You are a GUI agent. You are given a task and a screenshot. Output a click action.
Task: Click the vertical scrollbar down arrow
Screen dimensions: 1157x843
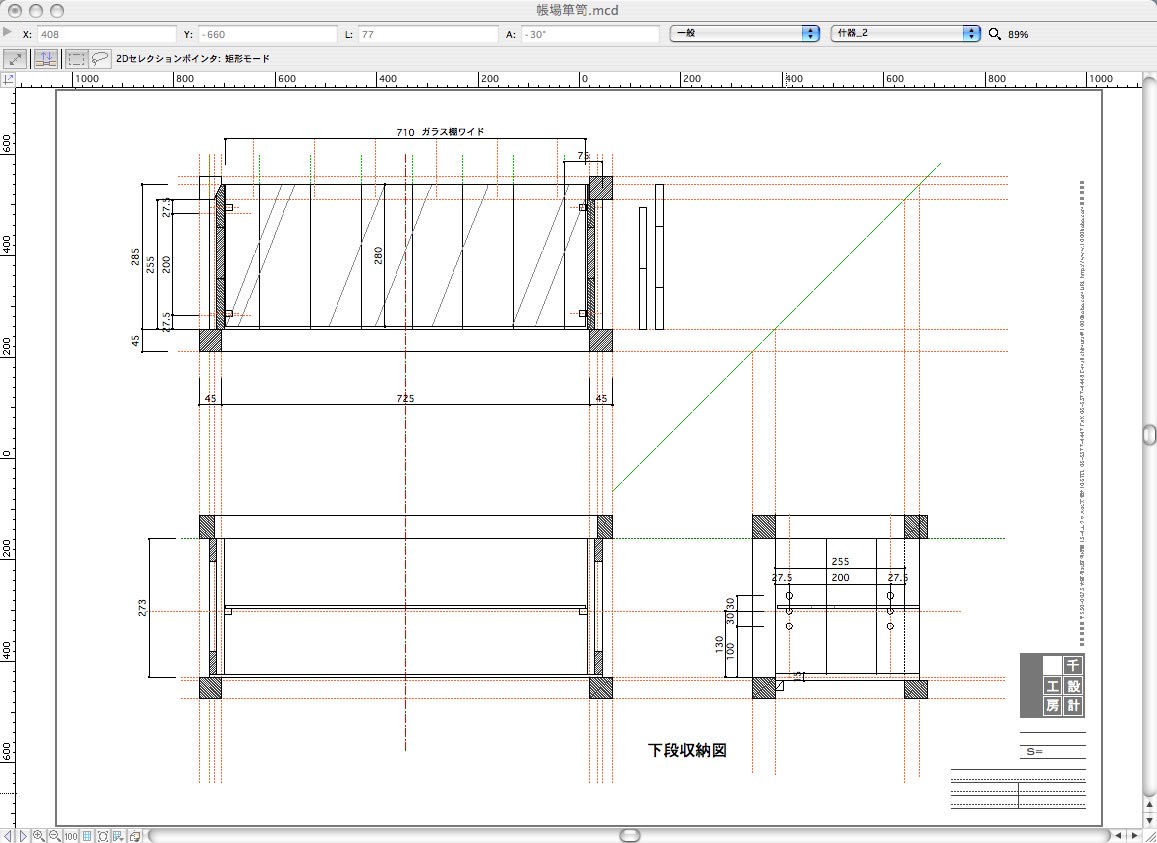click(x=1150, y=819)
